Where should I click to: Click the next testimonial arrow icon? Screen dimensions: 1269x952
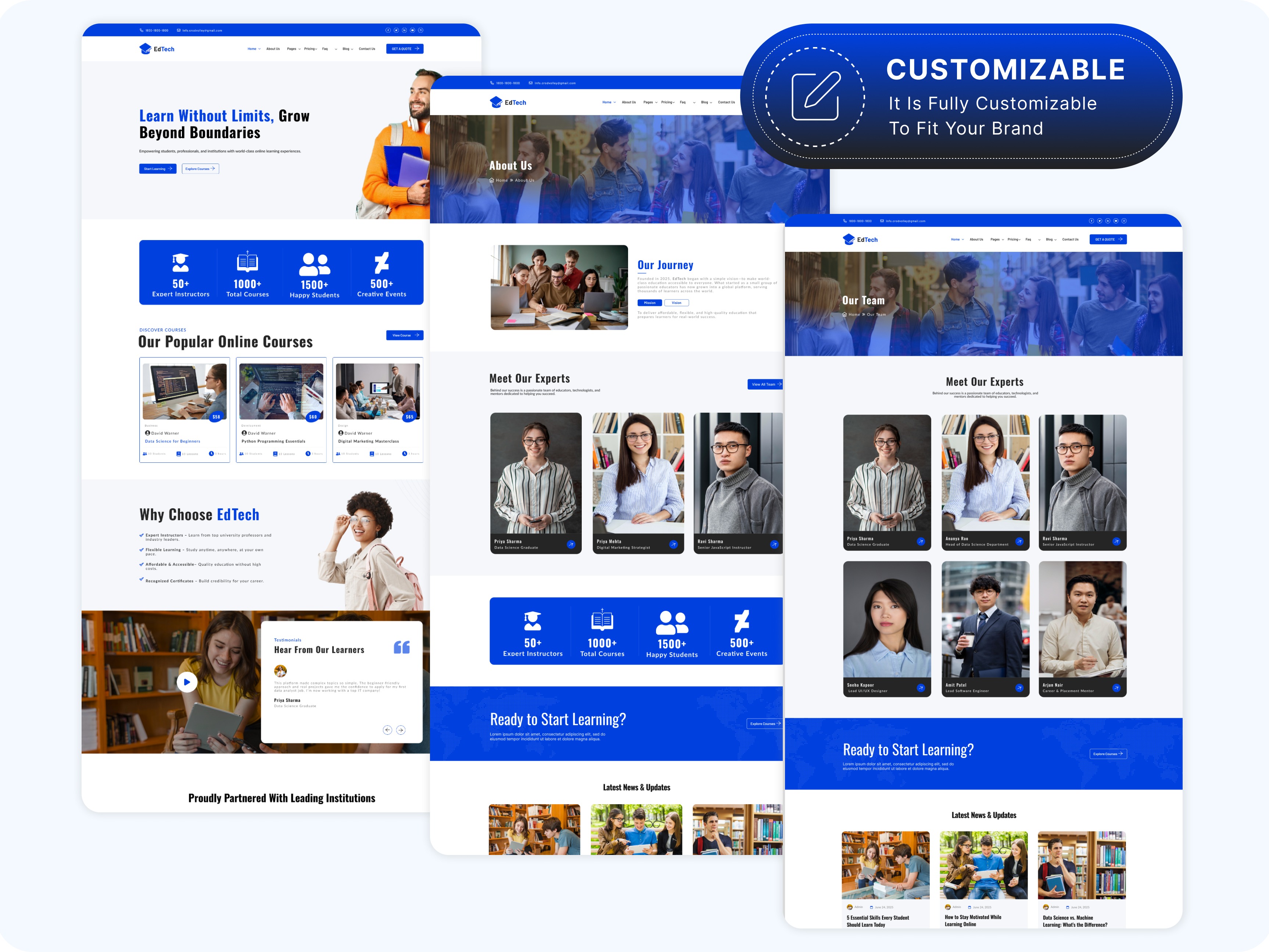point(401,730)
